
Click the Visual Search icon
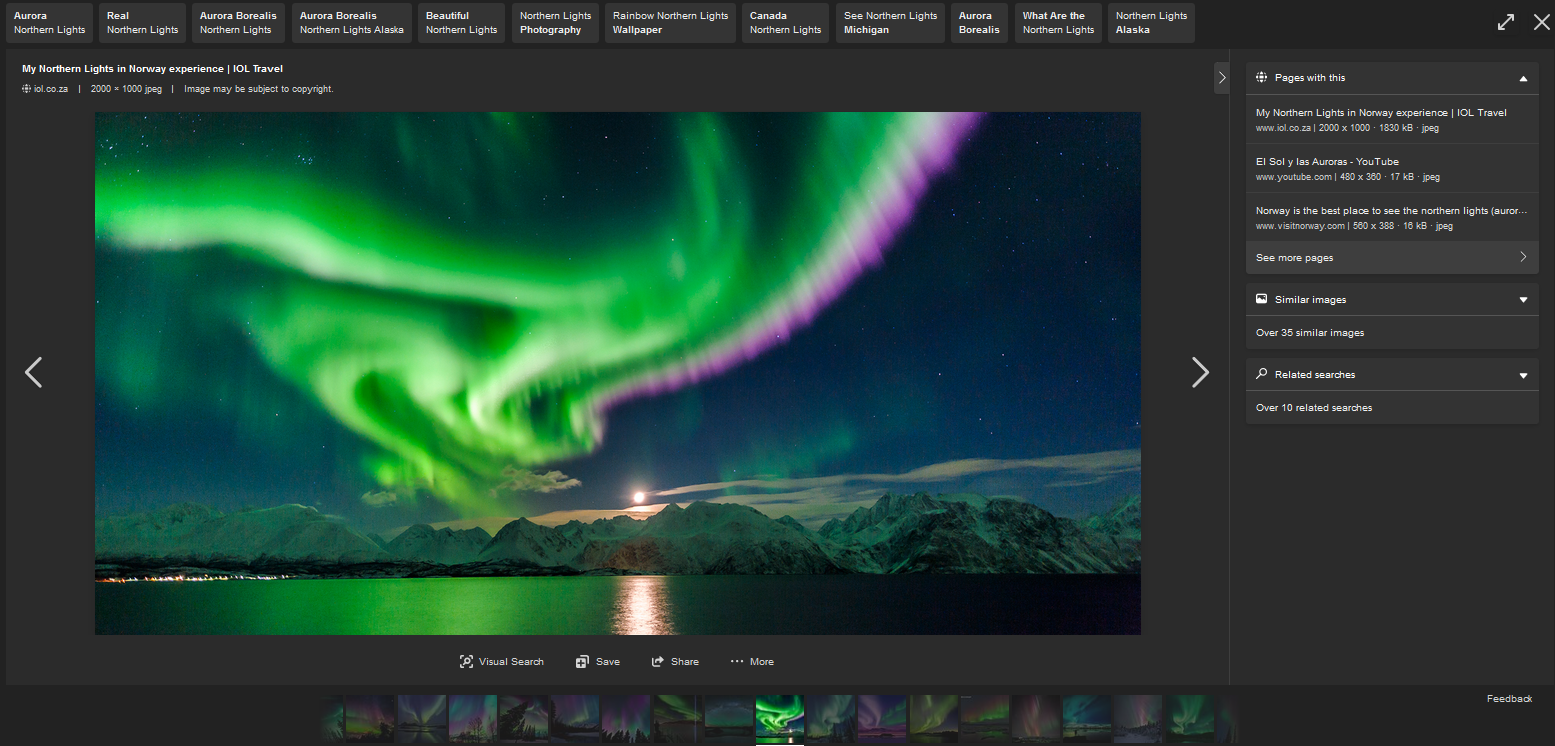[x=466, y=661]
